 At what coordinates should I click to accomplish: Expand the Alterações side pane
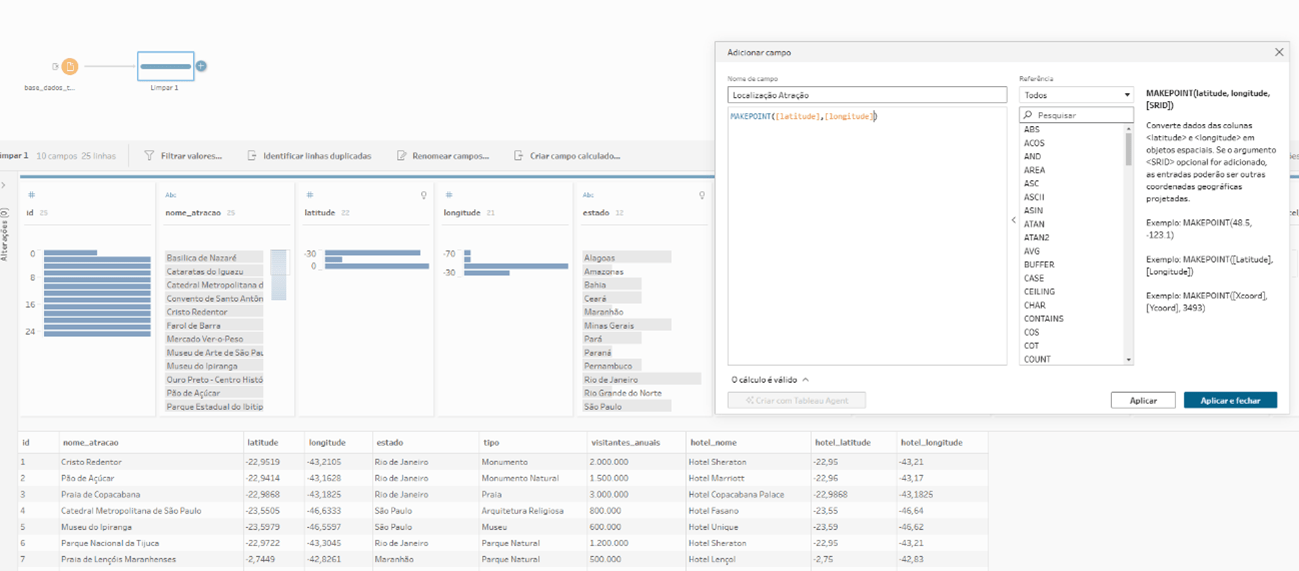click(x=4, y=185)
